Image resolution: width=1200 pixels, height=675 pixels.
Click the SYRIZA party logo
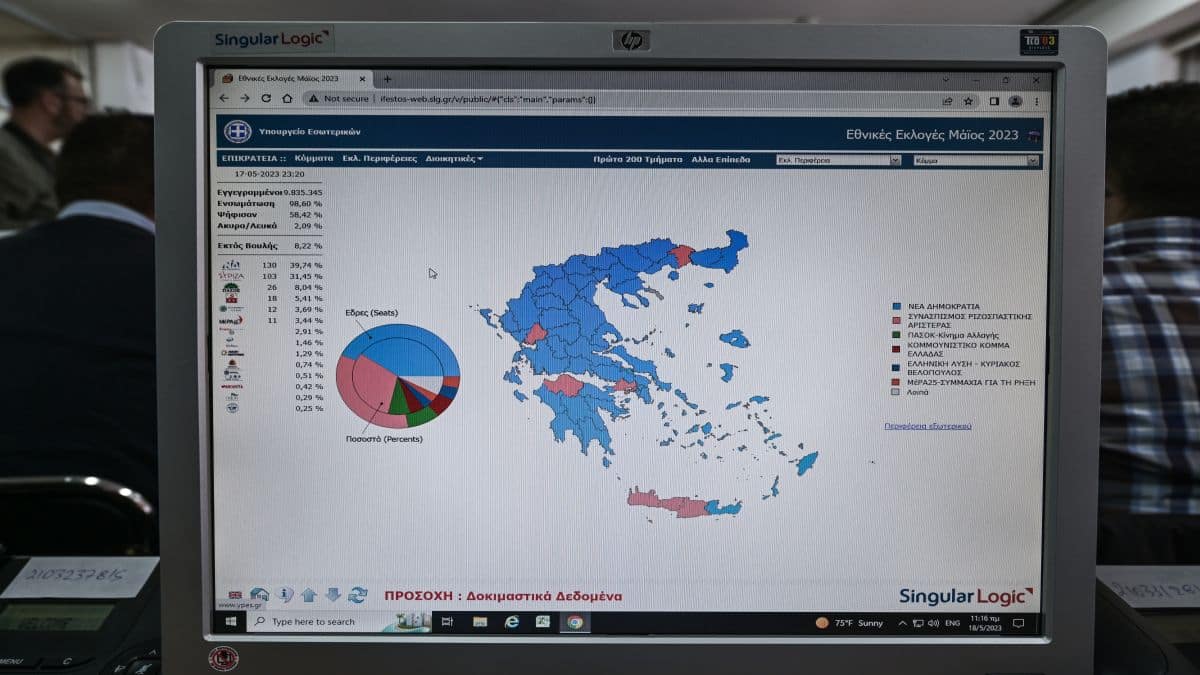pos(231,276)
